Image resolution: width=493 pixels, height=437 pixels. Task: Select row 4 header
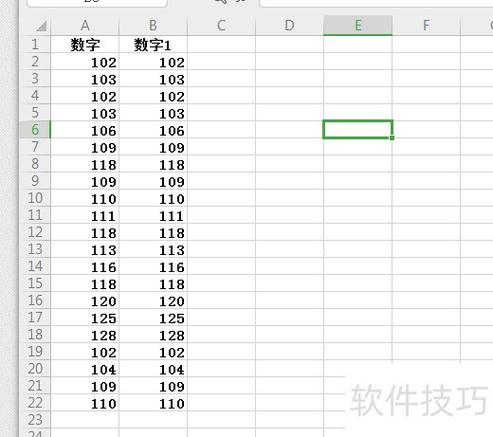35,95
